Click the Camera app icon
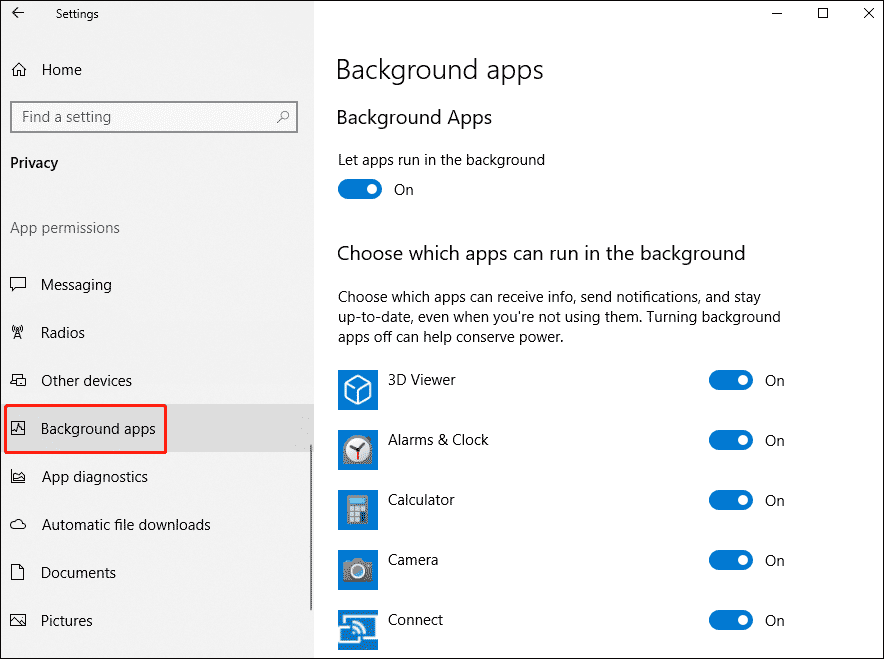 click(358, 570)
